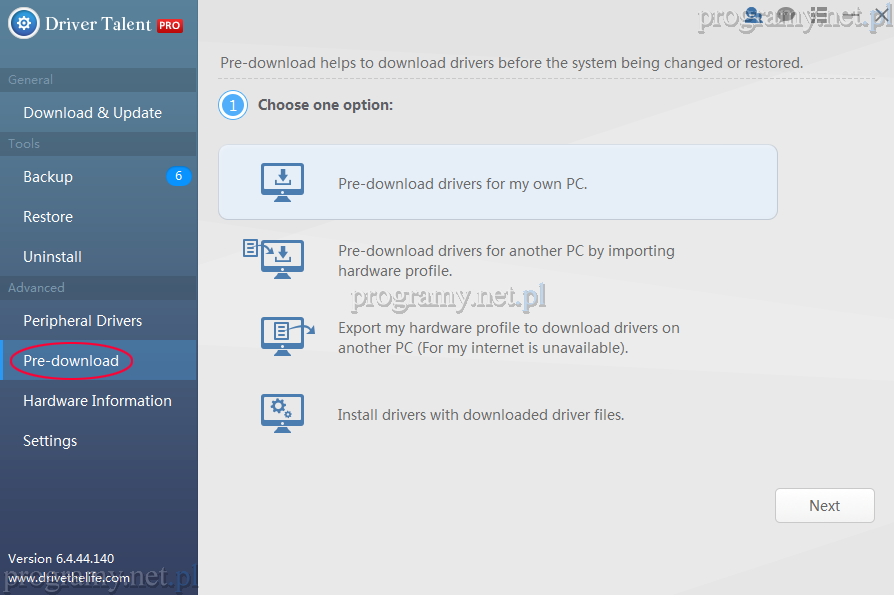Open the Restore section
Screen dimensions: 894x595
(x=48, y=217)
